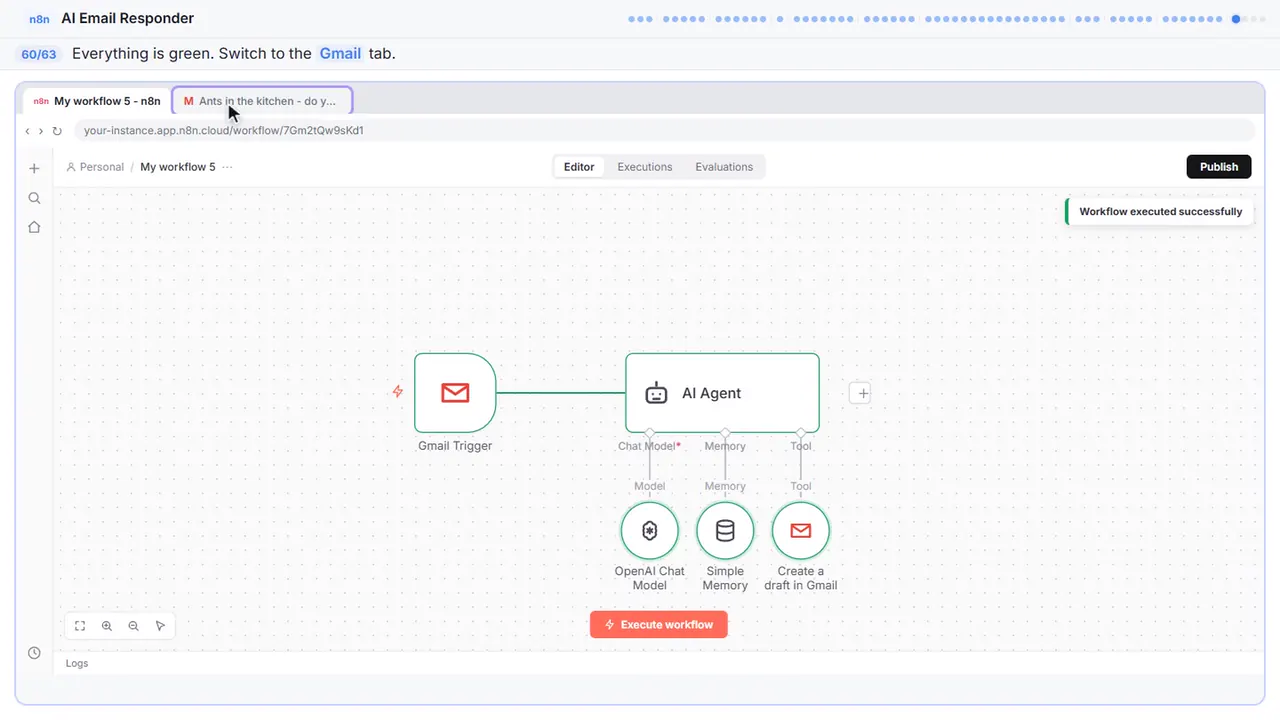Add new item via sidebar plus icon
The height and width of the screenshot is (720, 1280).
(34, 168)
